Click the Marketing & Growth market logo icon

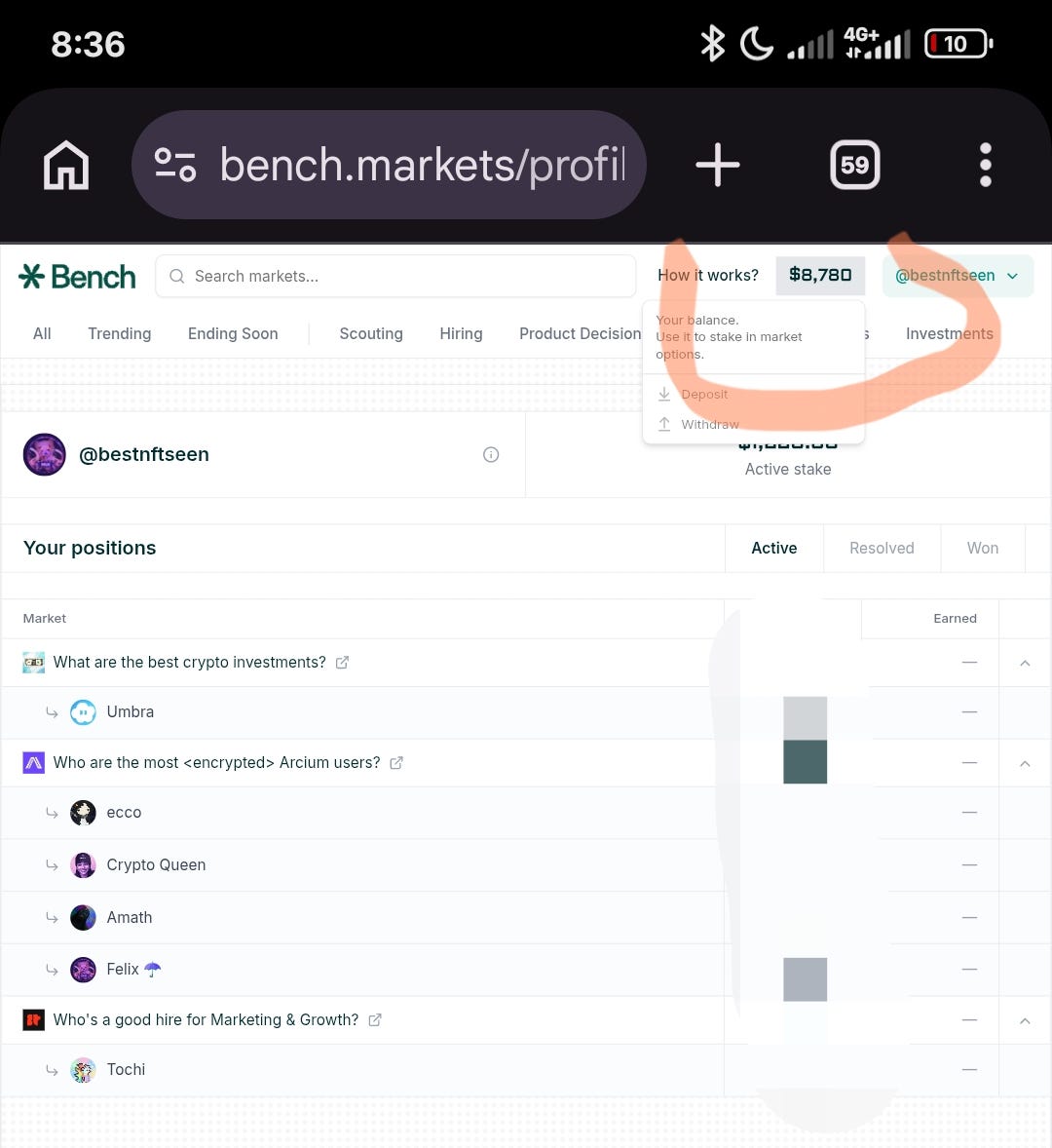tap(34, 1020)
